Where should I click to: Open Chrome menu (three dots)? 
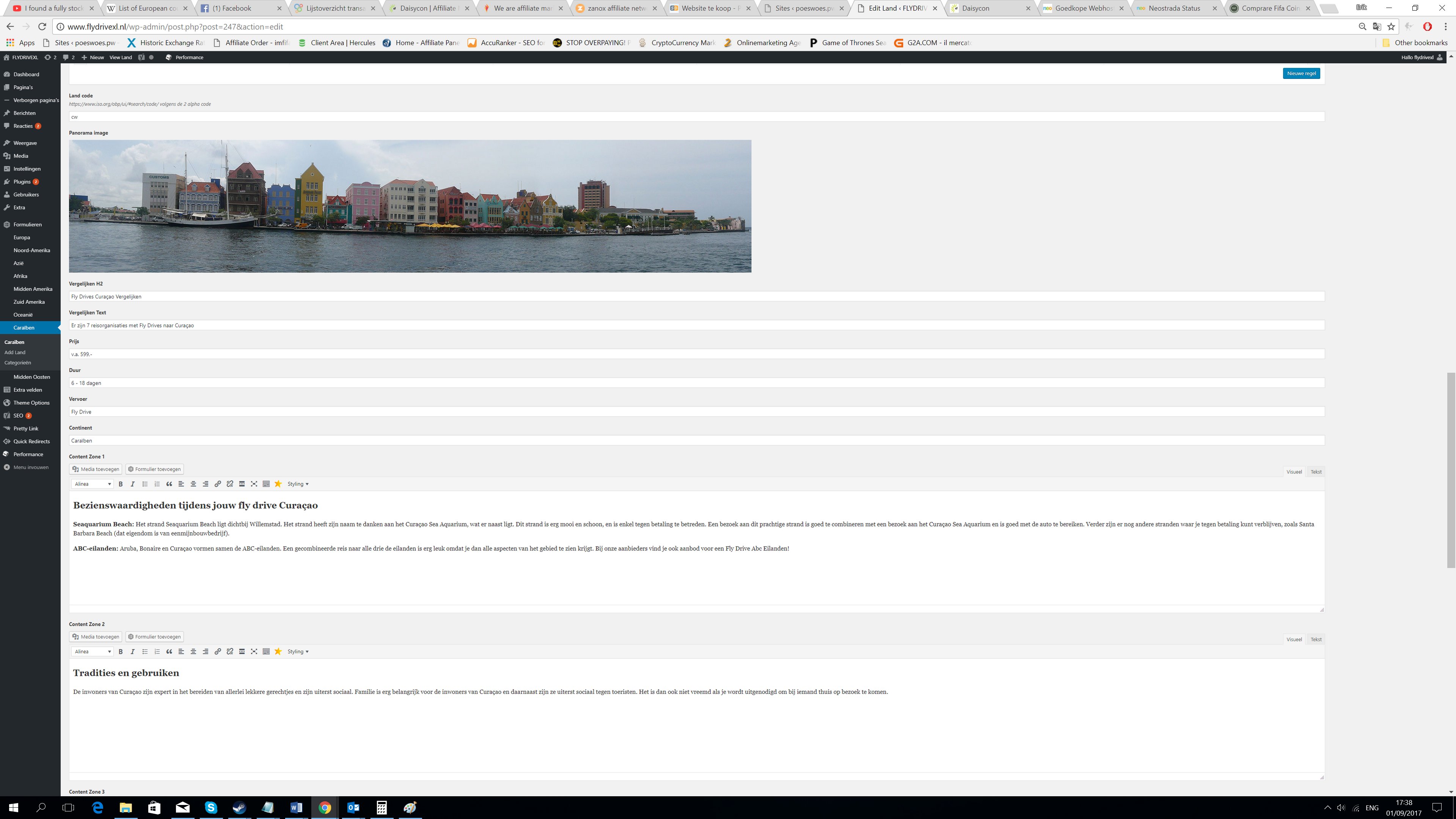(x=1445, y=27)
